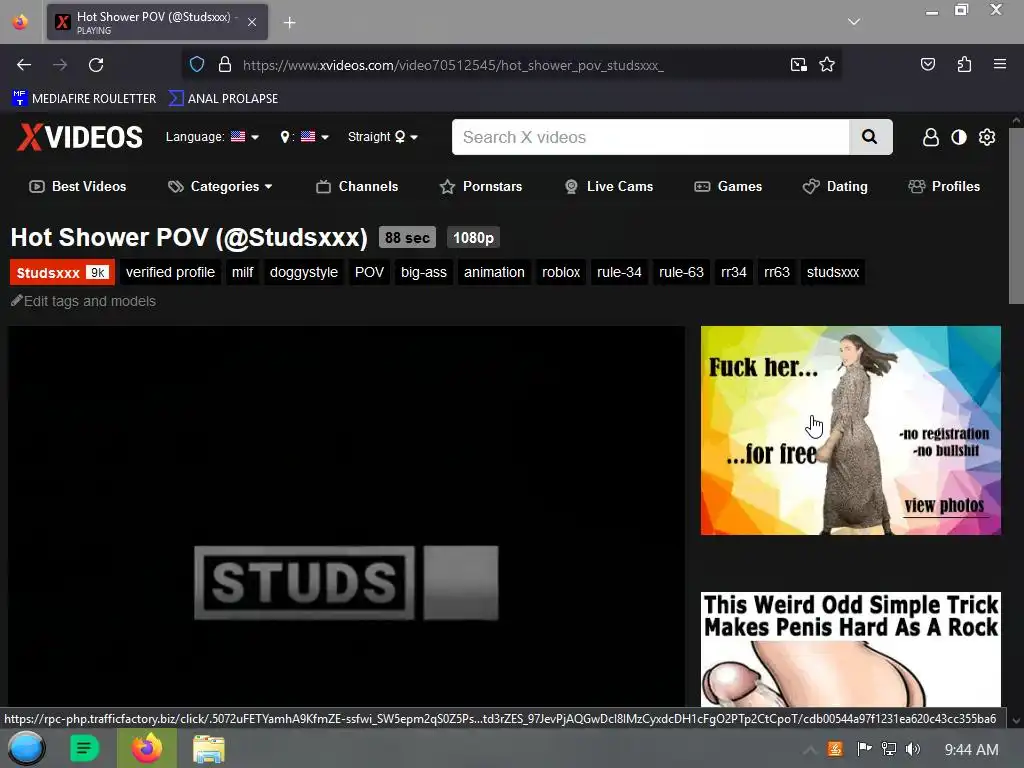Open the tracking protection shield icon
The width and height of the screenshot is (1024, 768).
coord(197,64)
